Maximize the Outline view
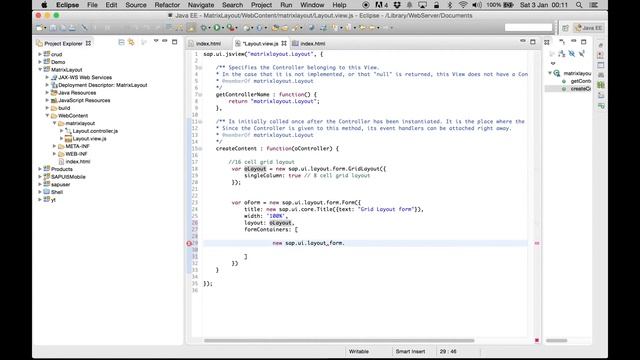The width and height of the screenshot is (640, 360). coord(584,42)
